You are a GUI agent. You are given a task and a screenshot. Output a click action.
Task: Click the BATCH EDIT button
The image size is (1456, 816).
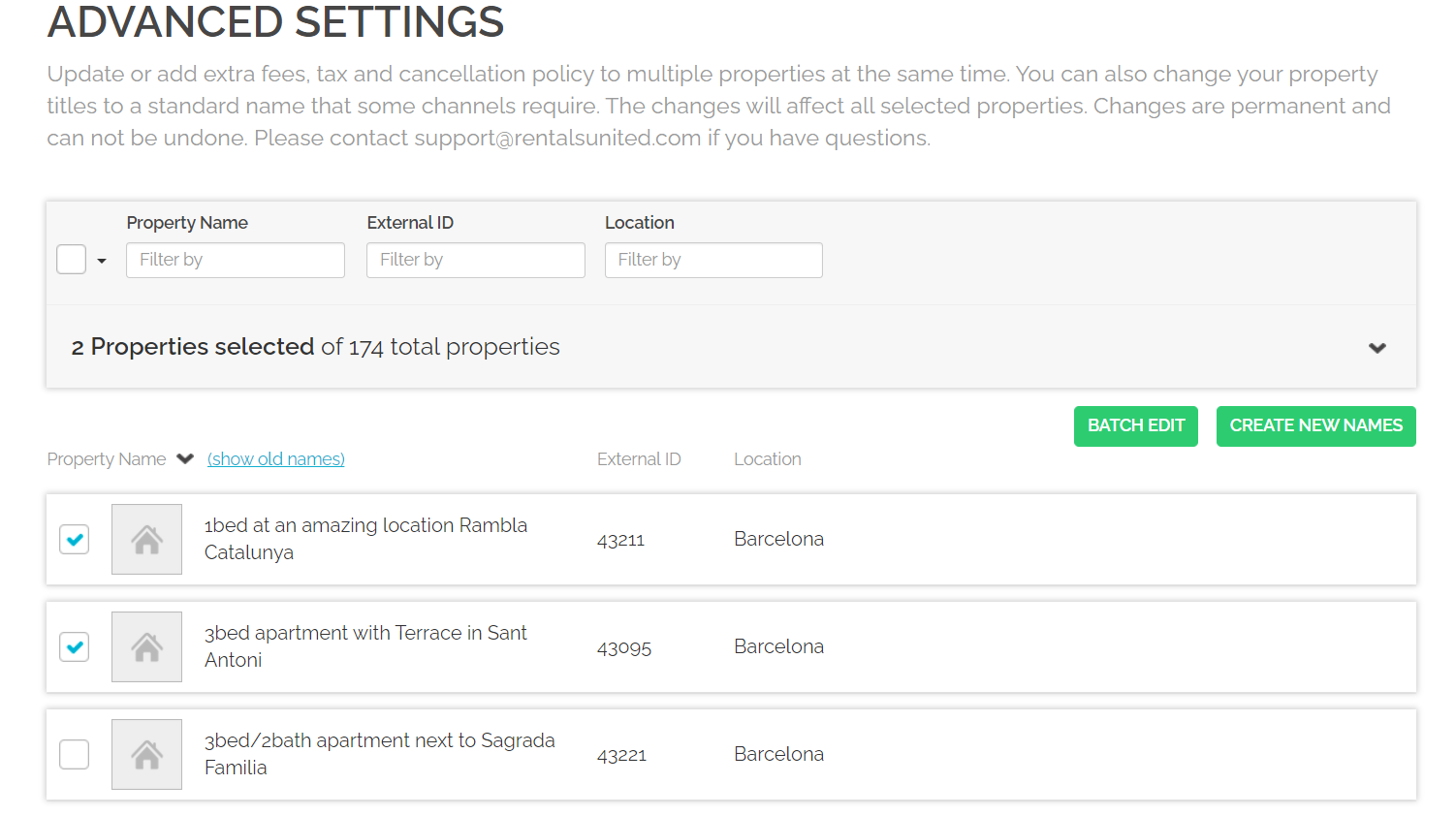click(x=1135, y=425)
